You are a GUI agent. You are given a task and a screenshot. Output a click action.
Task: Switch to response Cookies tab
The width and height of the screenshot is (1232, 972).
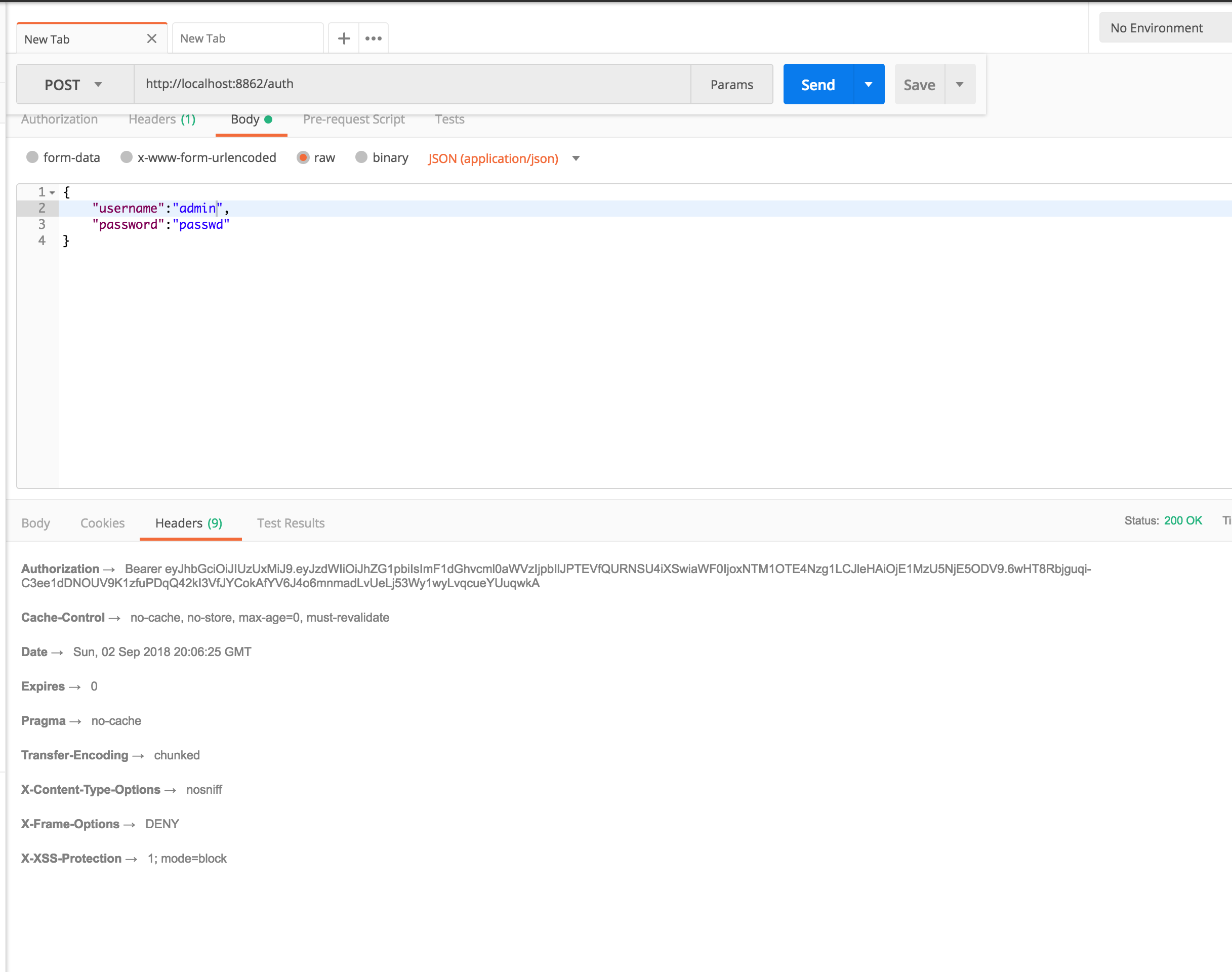[x=102, y=522]
